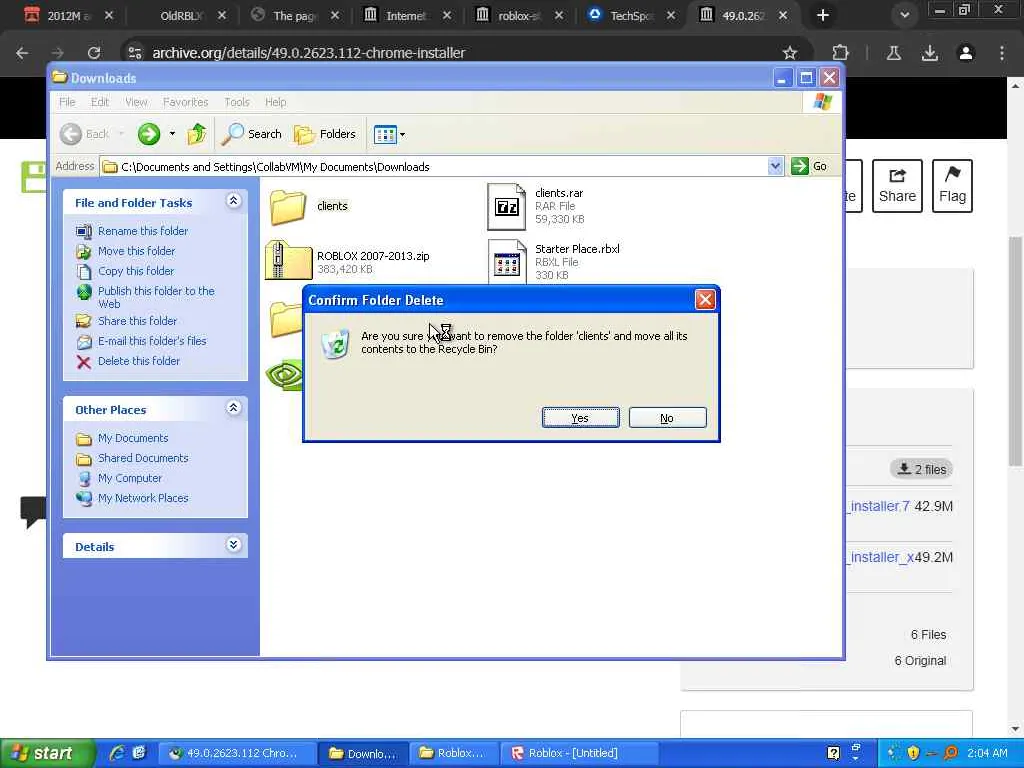
Task: Open the Tools menu
Action: pyautogui.click(x=236, y=102)
